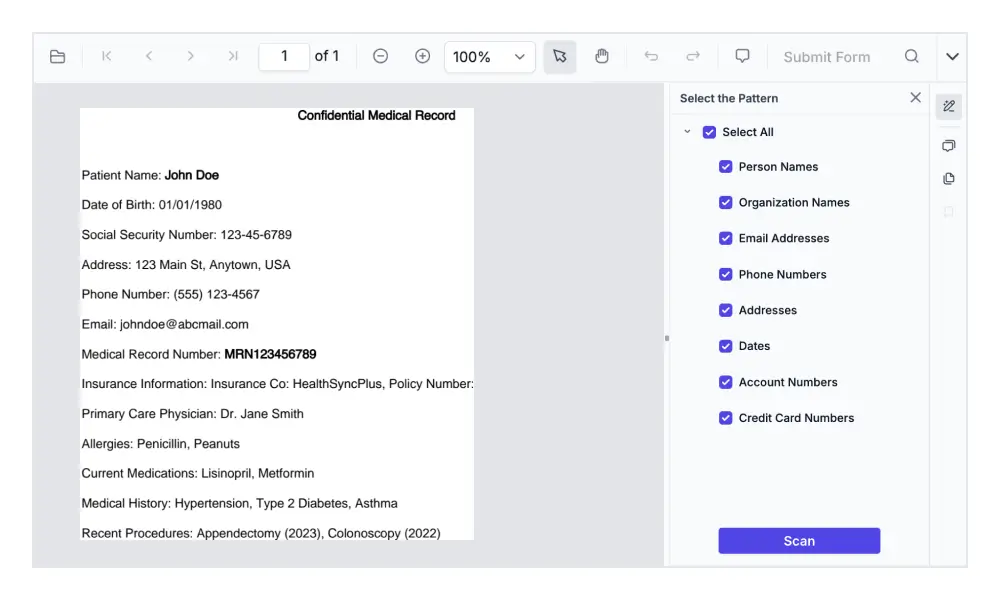The height and width of the screenshot is (600, 1000).
Task: Collapse the Select All tree expander
Action: pos(687,132)
